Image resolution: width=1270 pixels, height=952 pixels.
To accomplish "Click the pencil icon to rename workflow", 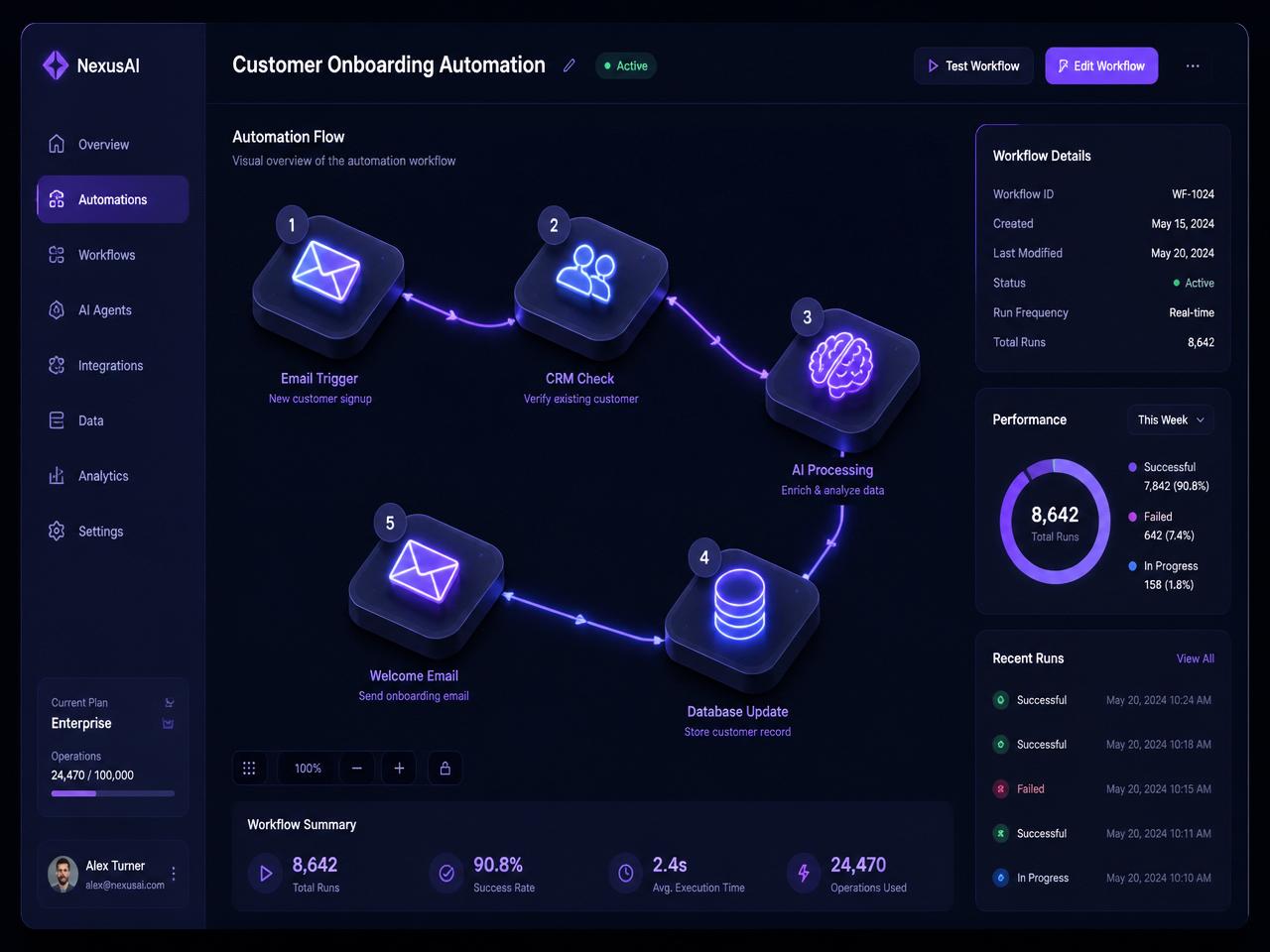I will point(569,65).
